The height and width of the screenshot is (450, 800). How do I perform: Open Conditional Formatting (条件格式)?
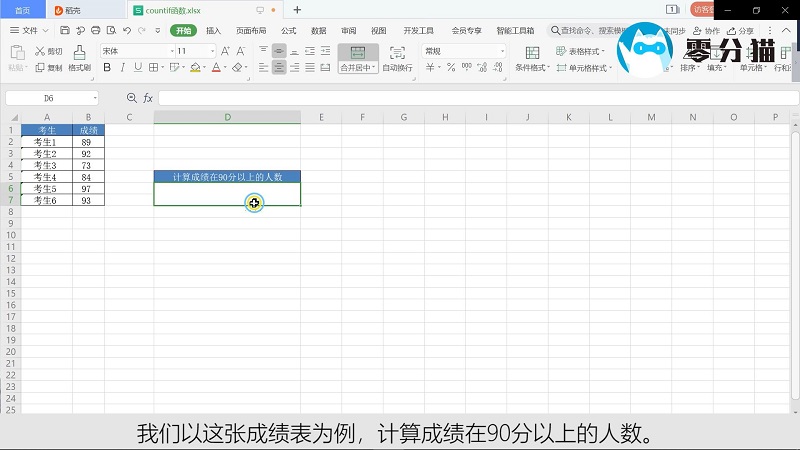[x=531, y=59]
